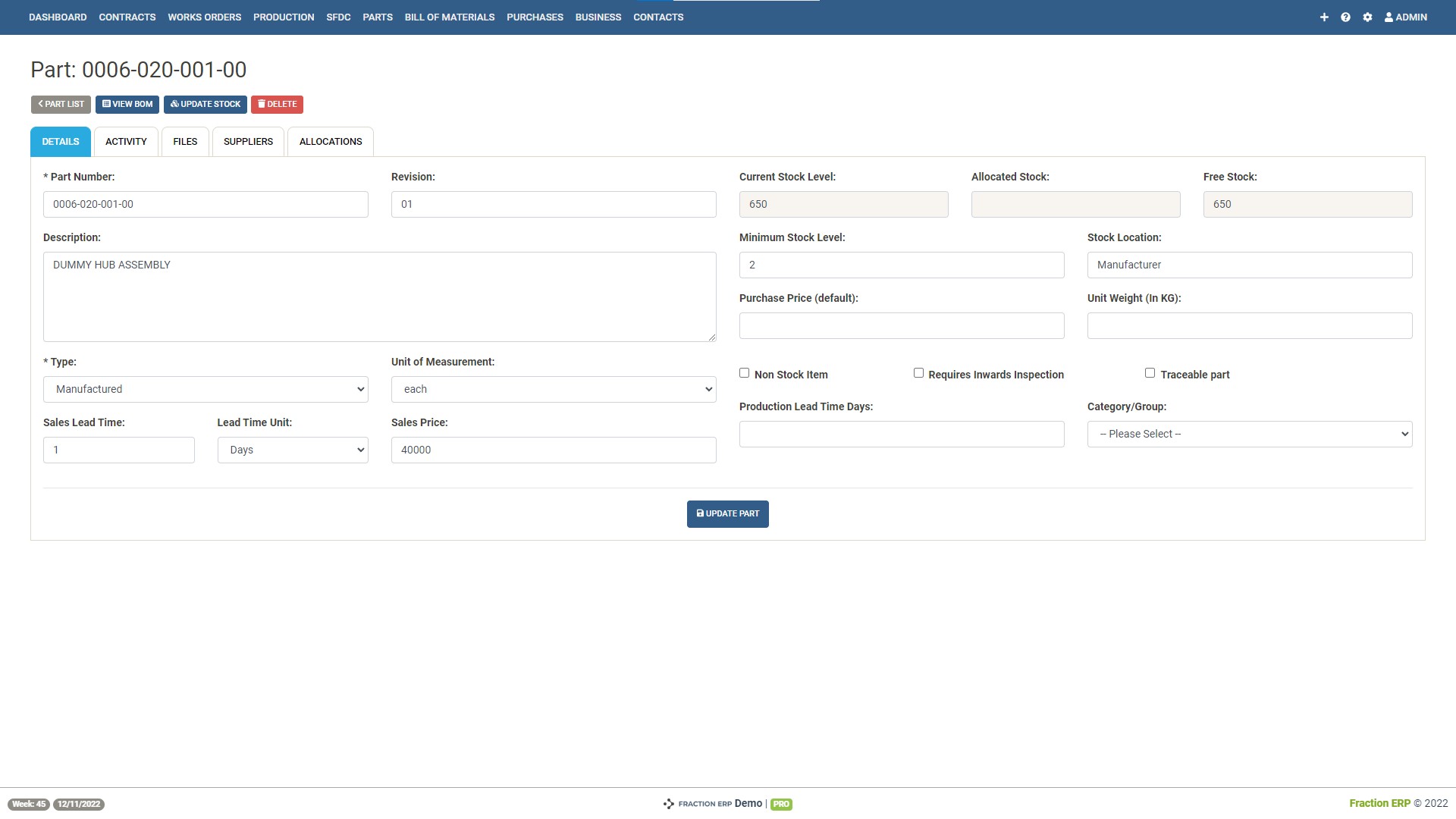Open the Bill of Materials menu

pyautogui.click(x=449, y=17)
